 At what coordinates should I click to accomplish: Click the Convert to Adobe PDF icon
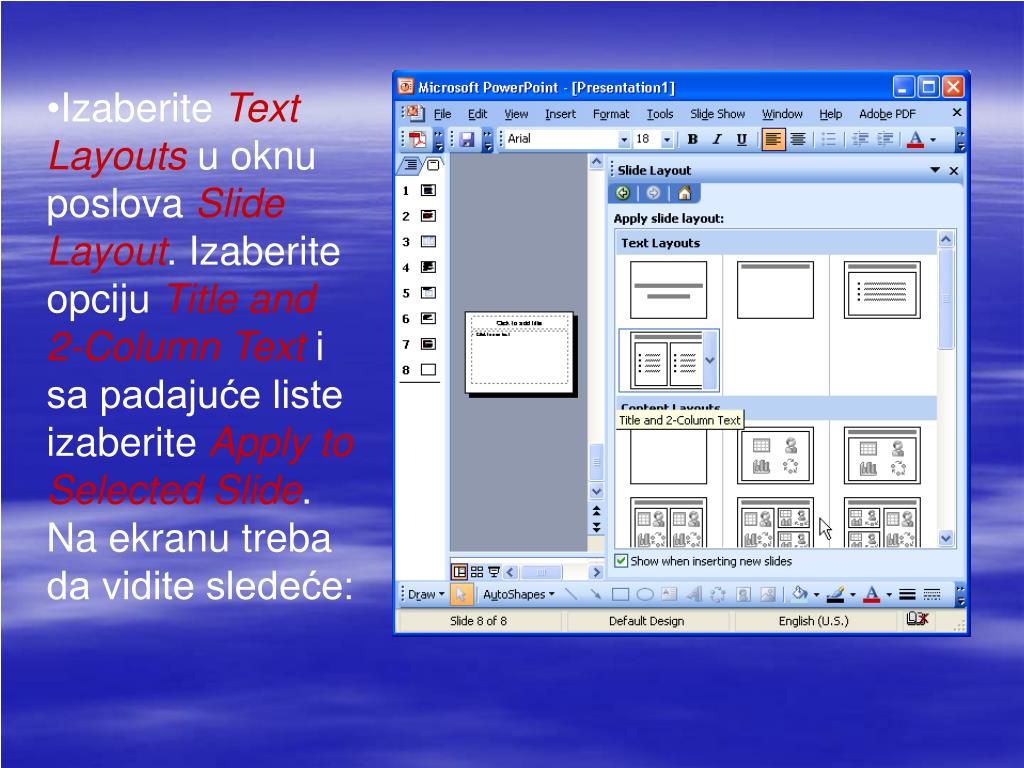[x=417, y=139]
